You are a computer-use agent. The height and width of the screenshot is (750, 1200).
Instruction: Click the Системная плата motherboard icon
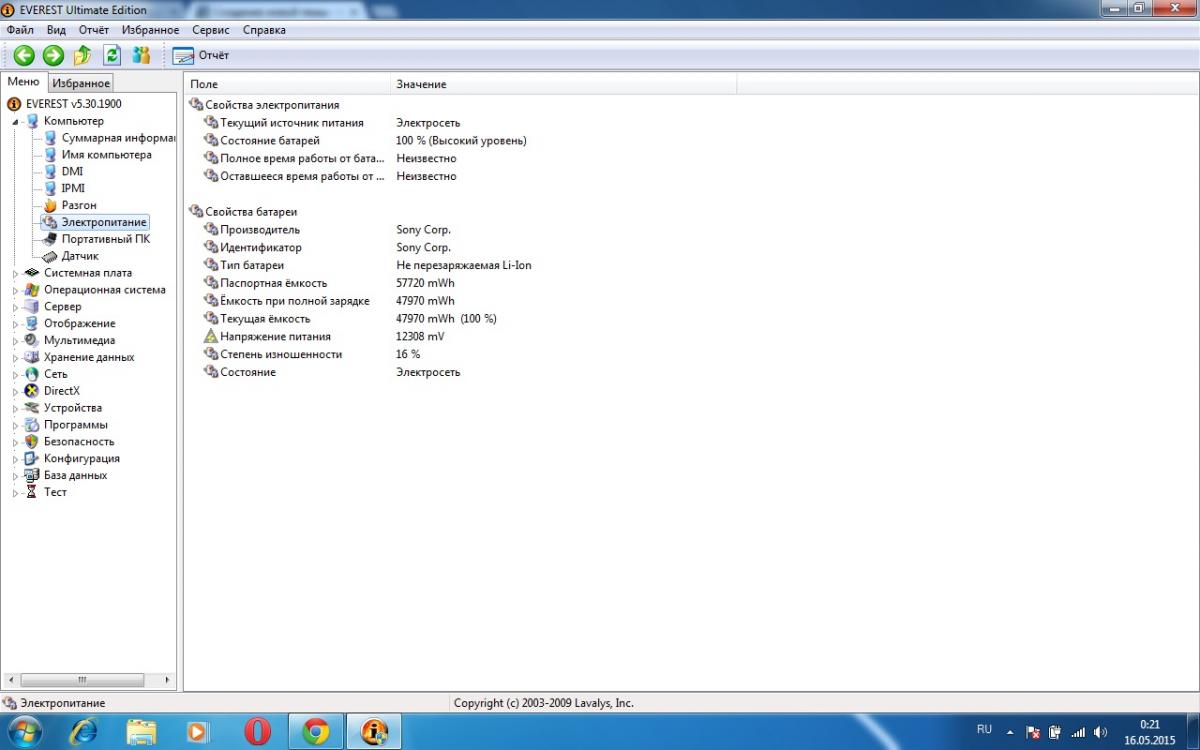(x=32, y=273)
